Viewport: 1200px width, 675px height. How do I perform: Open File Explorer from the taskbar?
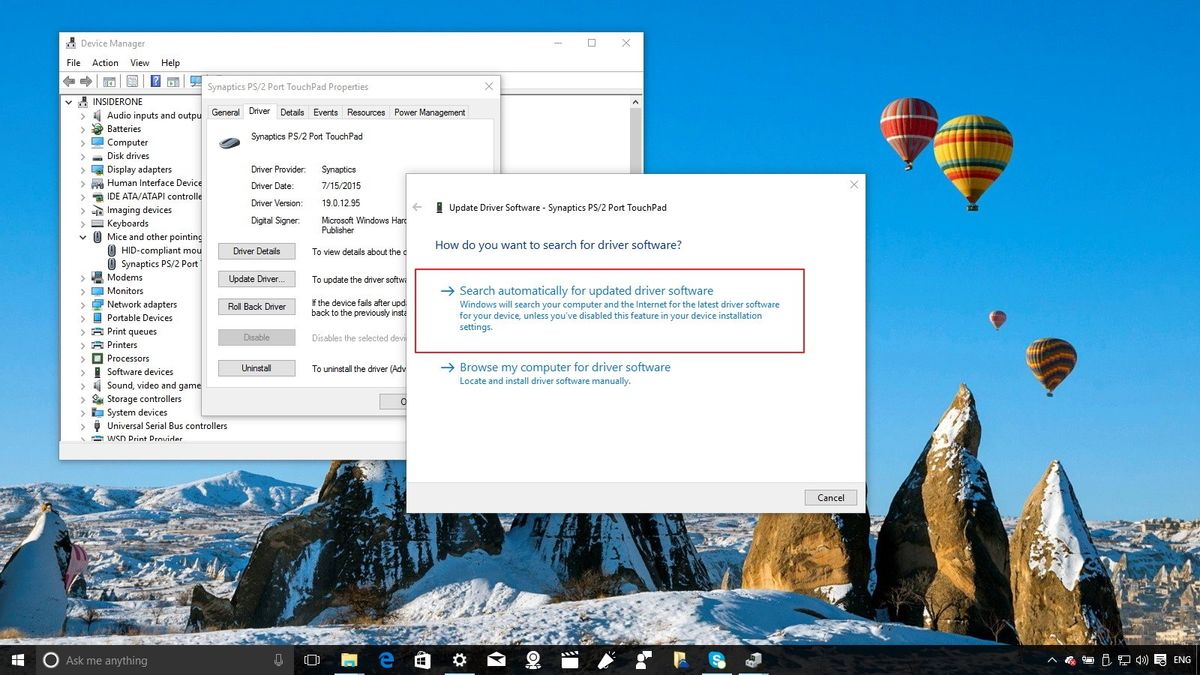tap(348, 660)
